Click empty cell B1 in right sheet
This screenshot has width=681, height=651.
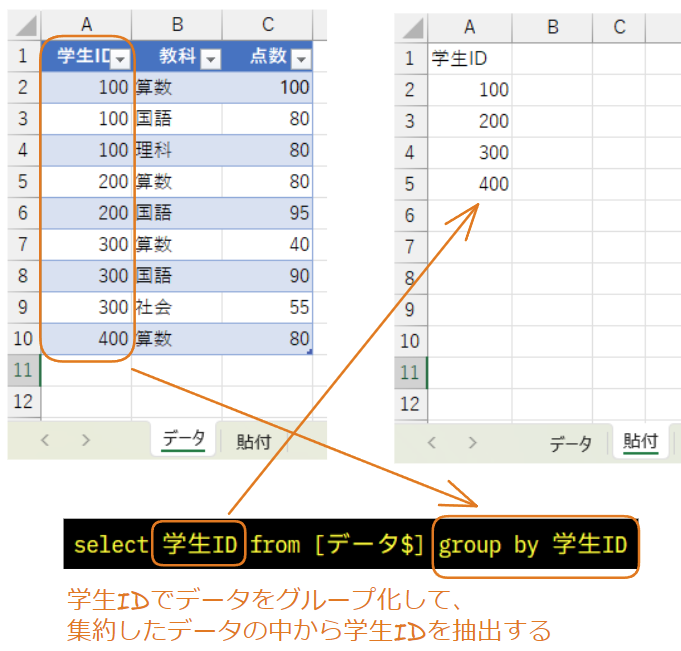552,59
